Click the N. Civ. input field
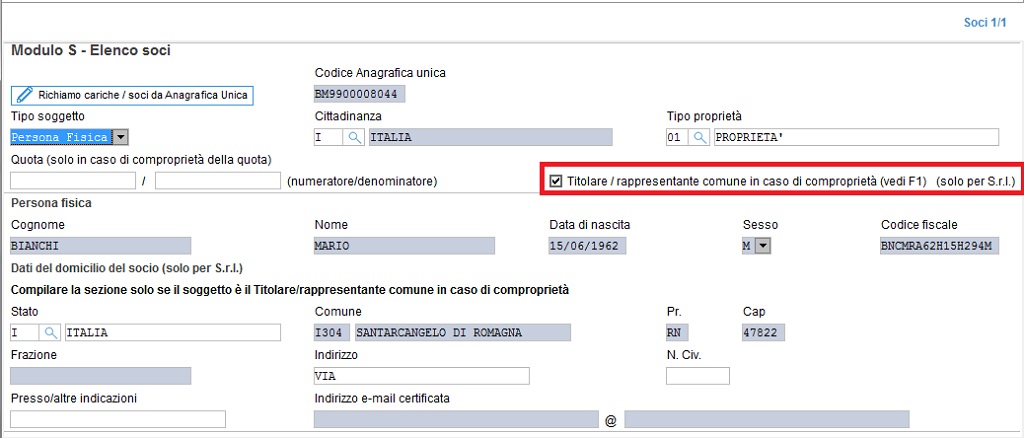 point(697,376)
